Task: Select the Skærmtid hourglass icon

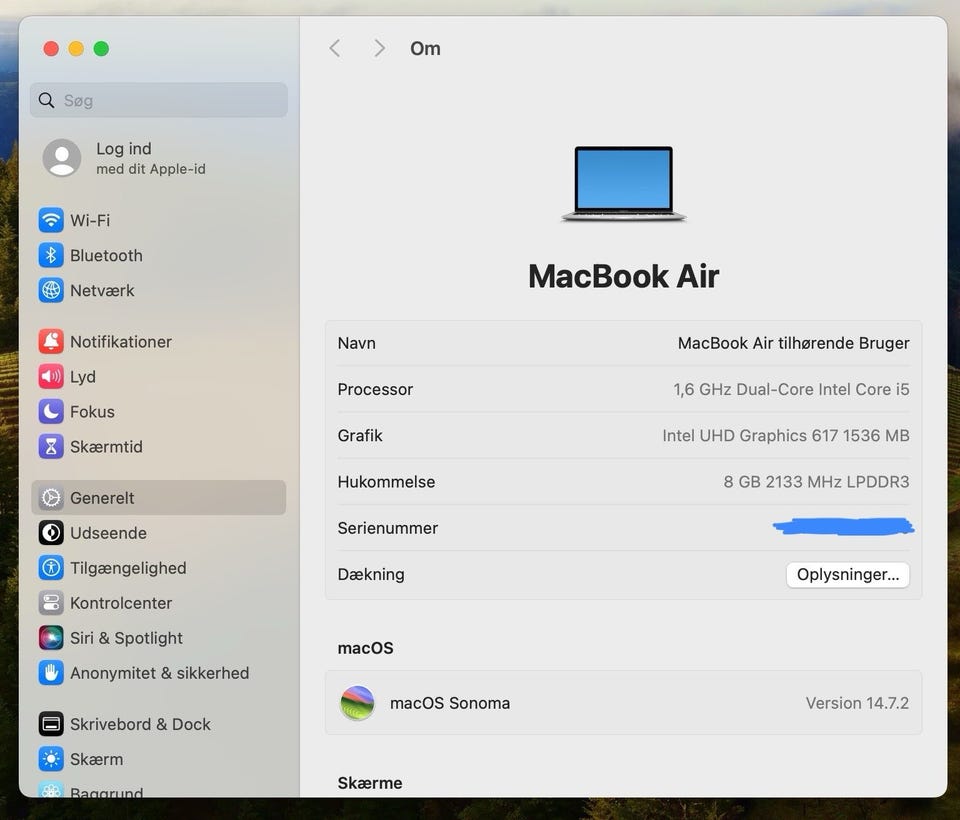Action: (x=51, y=446)
